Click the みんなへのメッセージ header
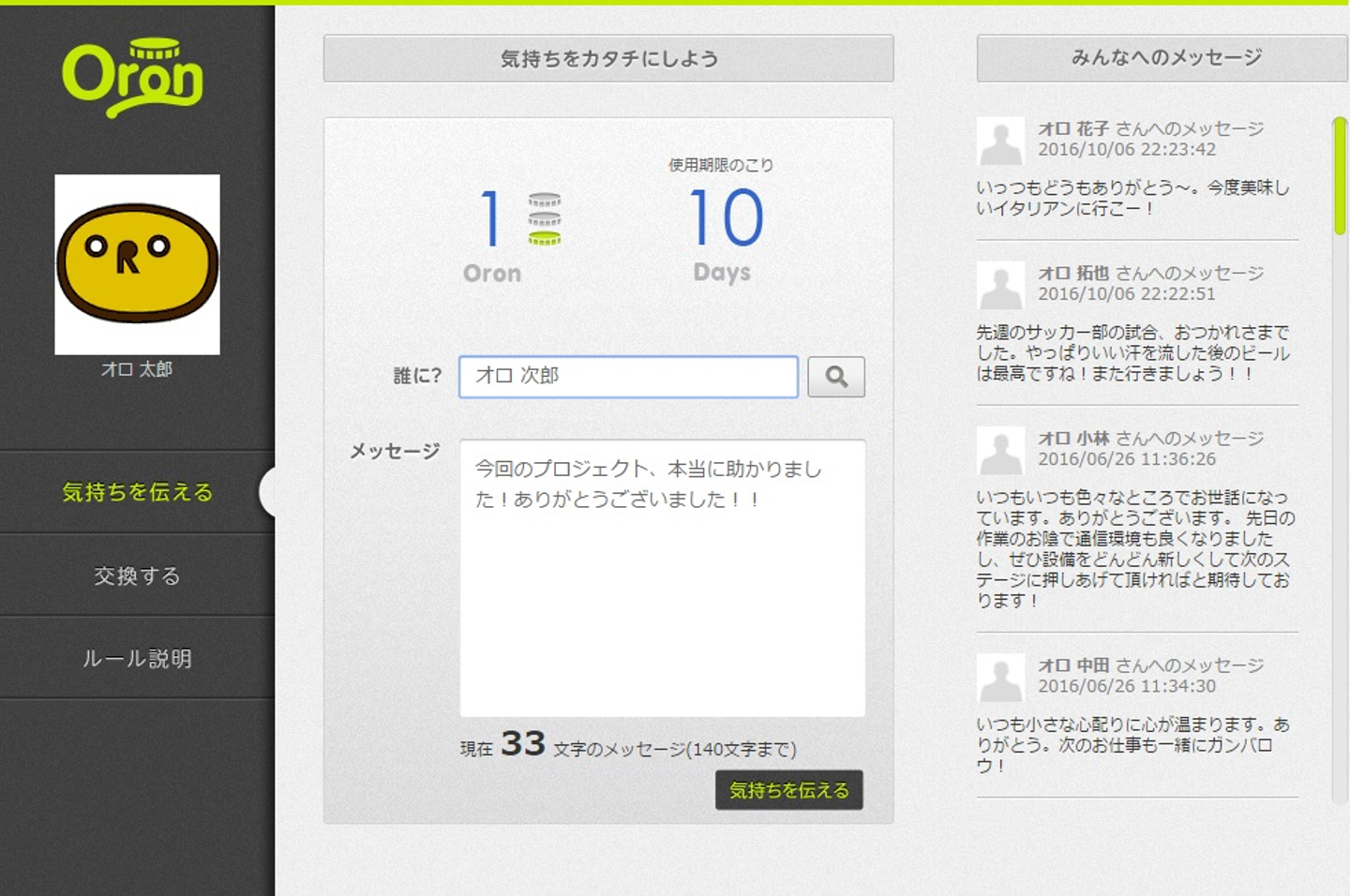The width and height of the screenshot is (1350, 896). pos(1162,58)
